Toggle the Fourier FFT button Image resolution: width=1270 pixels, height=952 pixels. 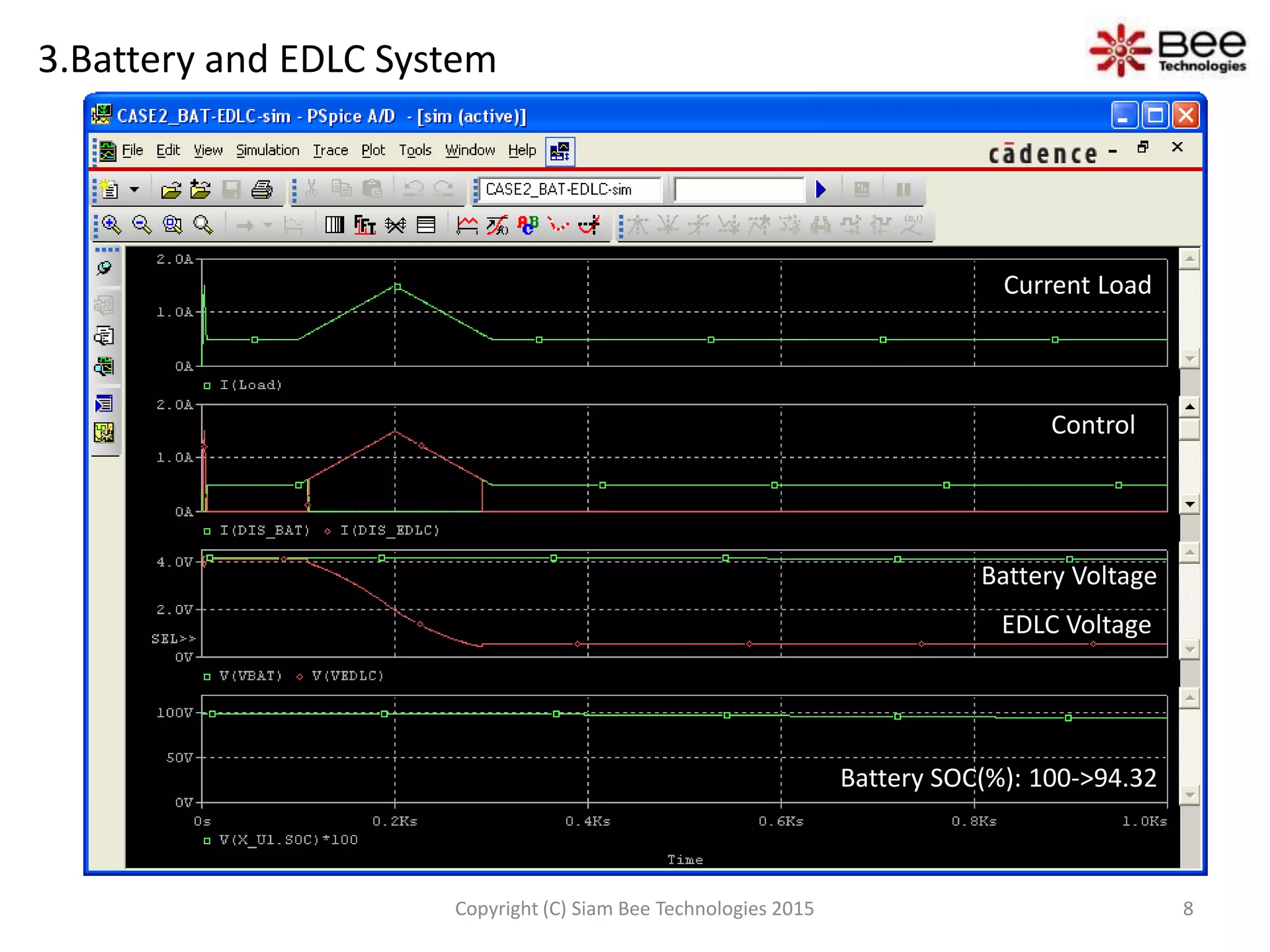coord(365,224)
